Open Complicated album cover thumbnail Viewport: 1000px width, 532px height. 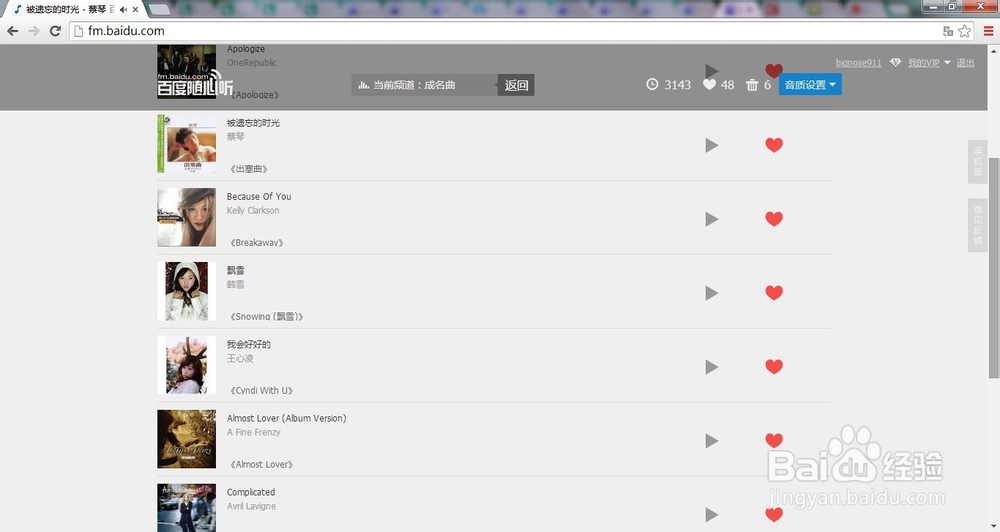(x=187, y=508)
